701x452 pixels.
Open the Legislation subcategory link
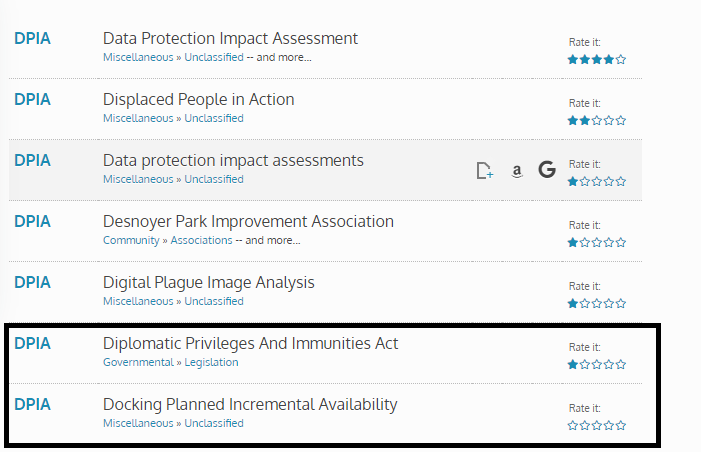point(211,362)
